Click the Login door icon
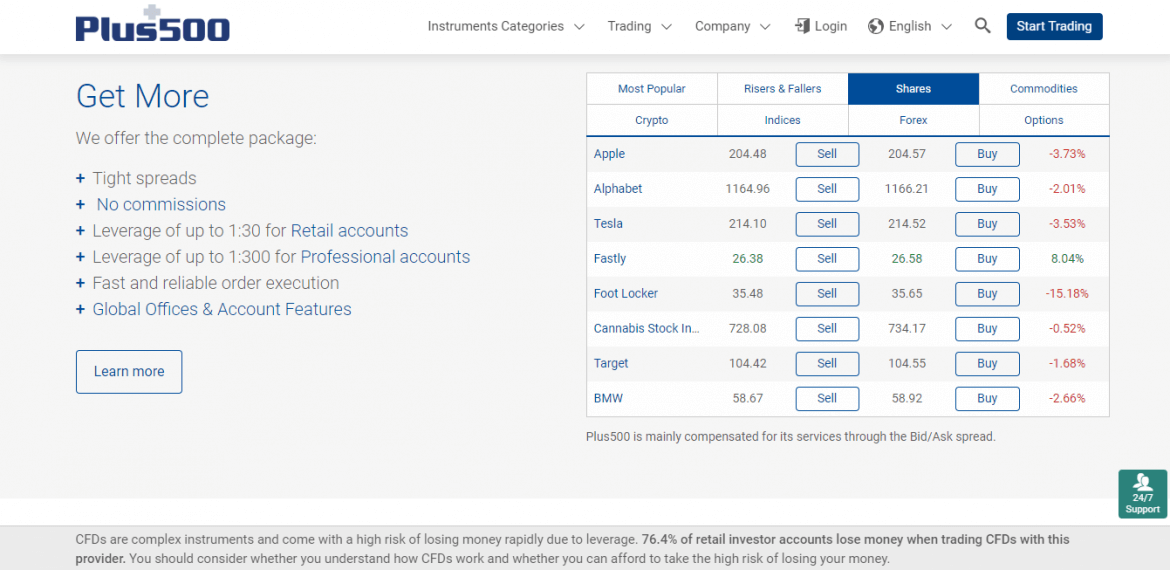Viewport: 1170px width, 570px height. point(802,26)
